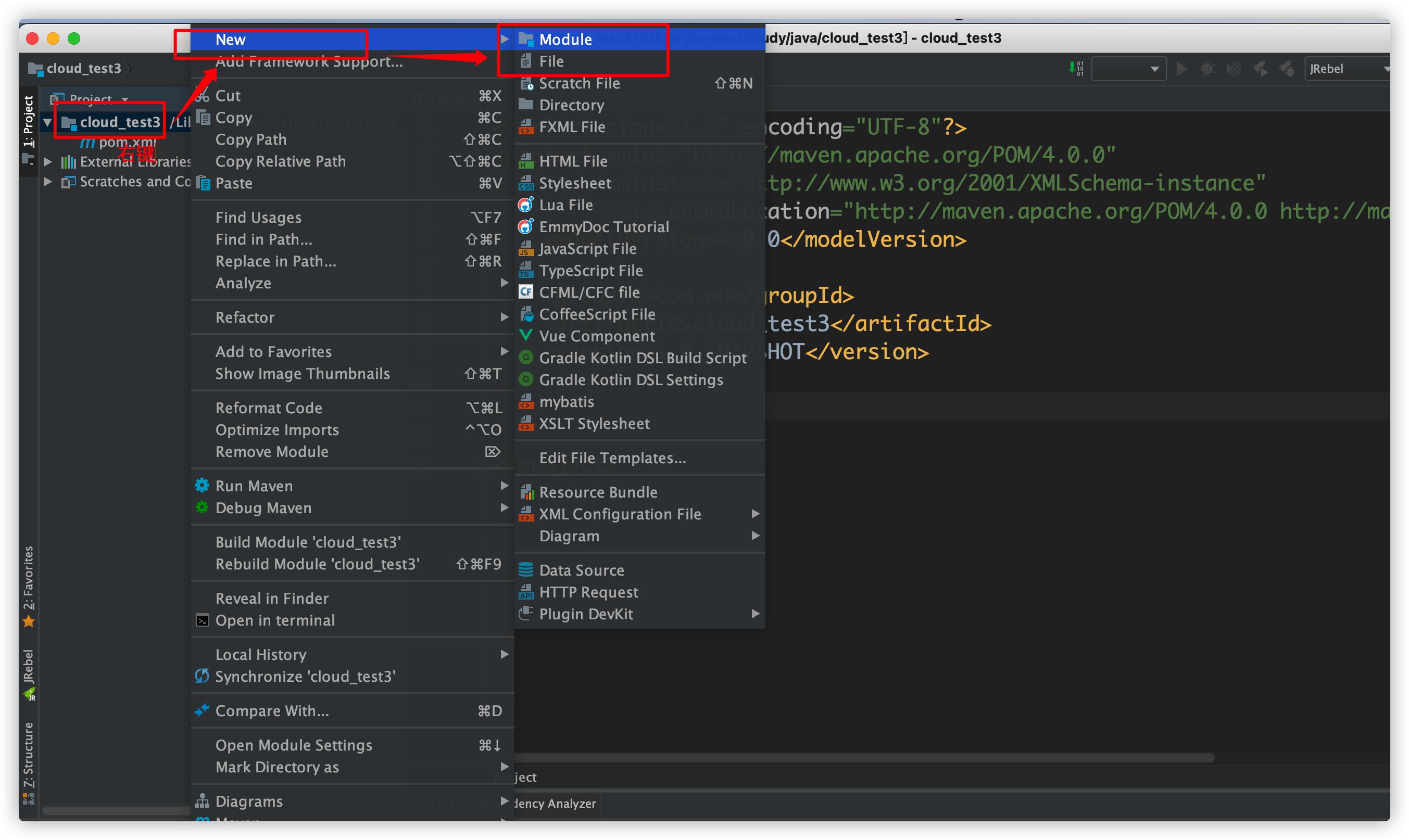The height and width of the screenshot is (840, 1409).
Task: Choose Remove Module menu item
Action: [x=351, y=452]
